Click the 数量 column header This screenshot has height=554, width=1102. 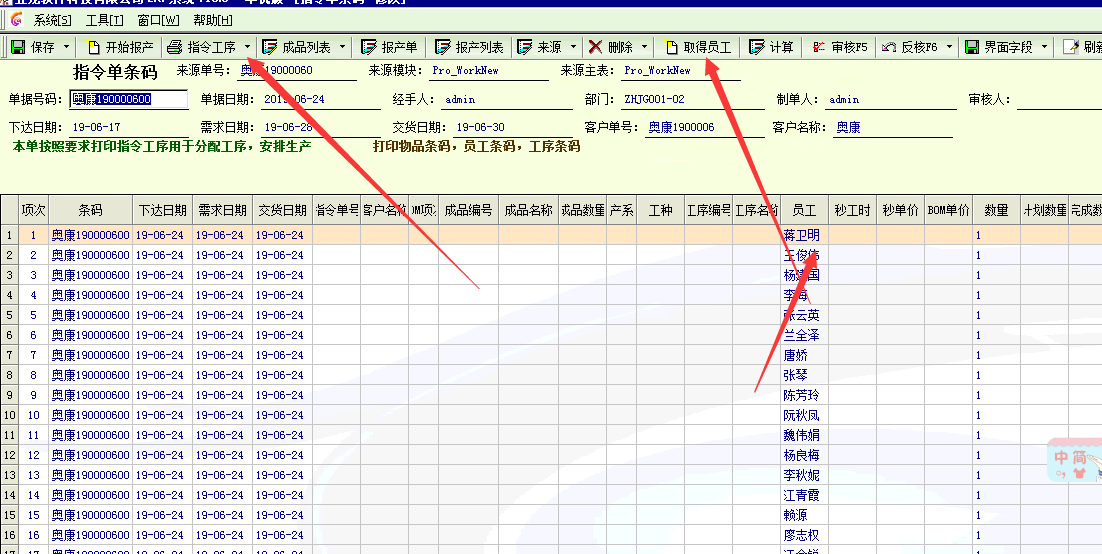997,210
